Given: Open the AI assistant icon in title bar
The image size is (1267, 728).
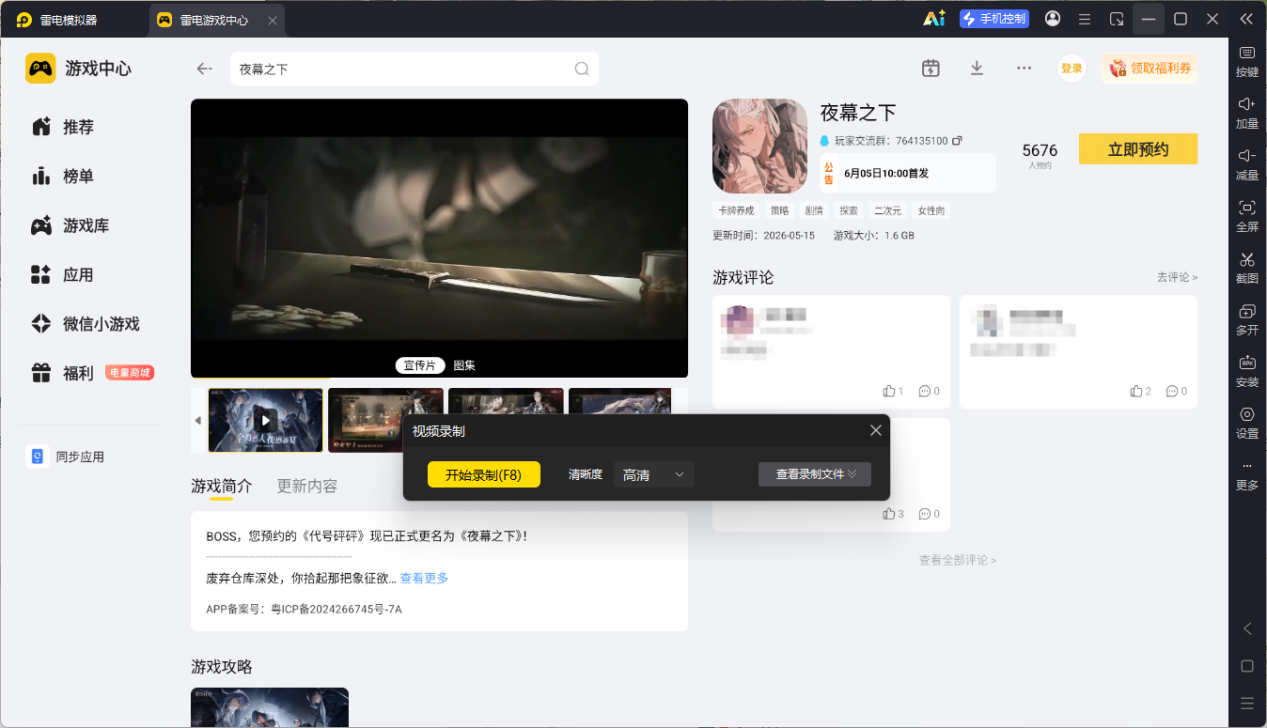Looking at the screenshot, I should 934,18.
